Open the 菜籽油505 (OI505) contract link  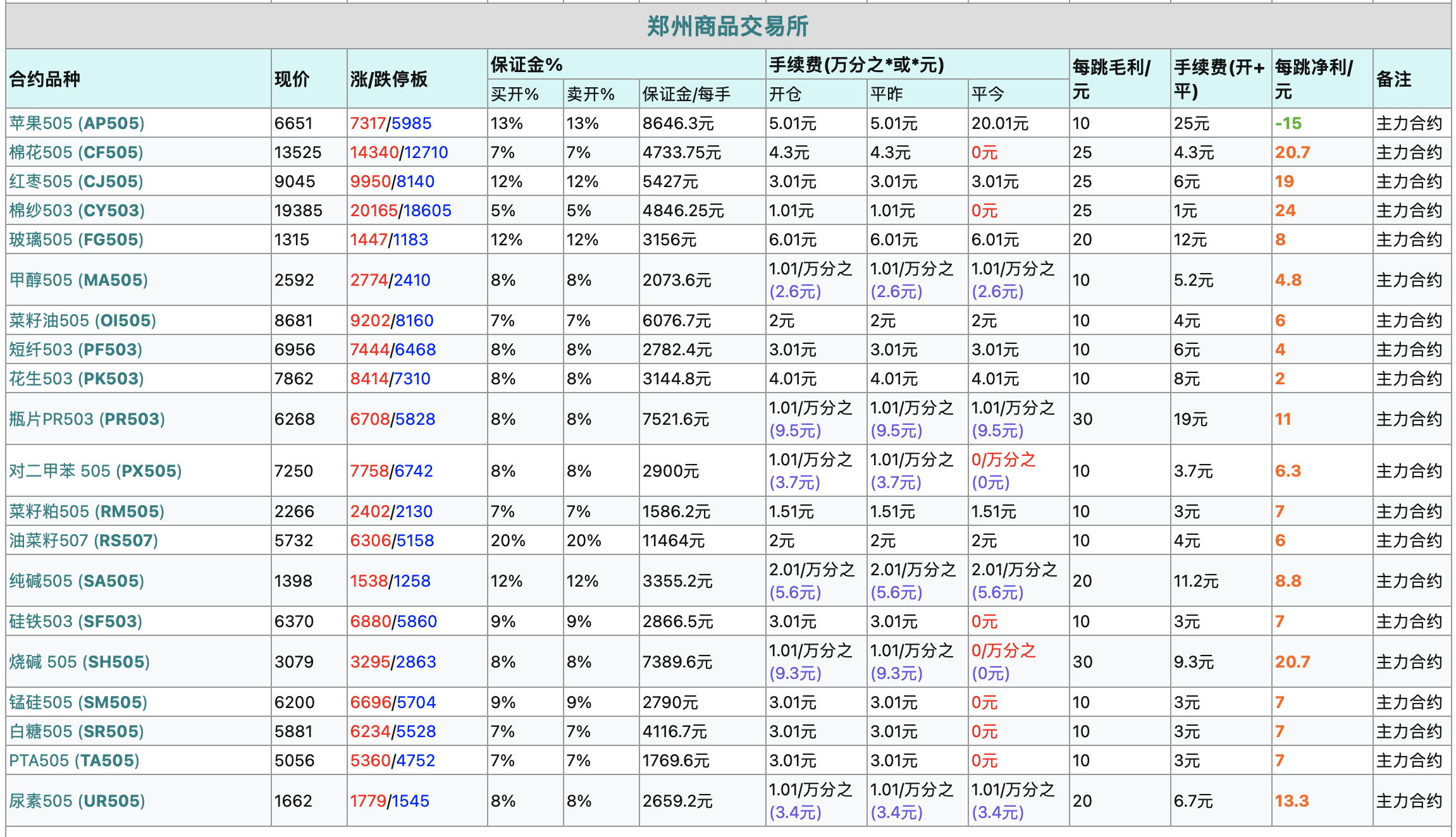[x=82, y=321]
